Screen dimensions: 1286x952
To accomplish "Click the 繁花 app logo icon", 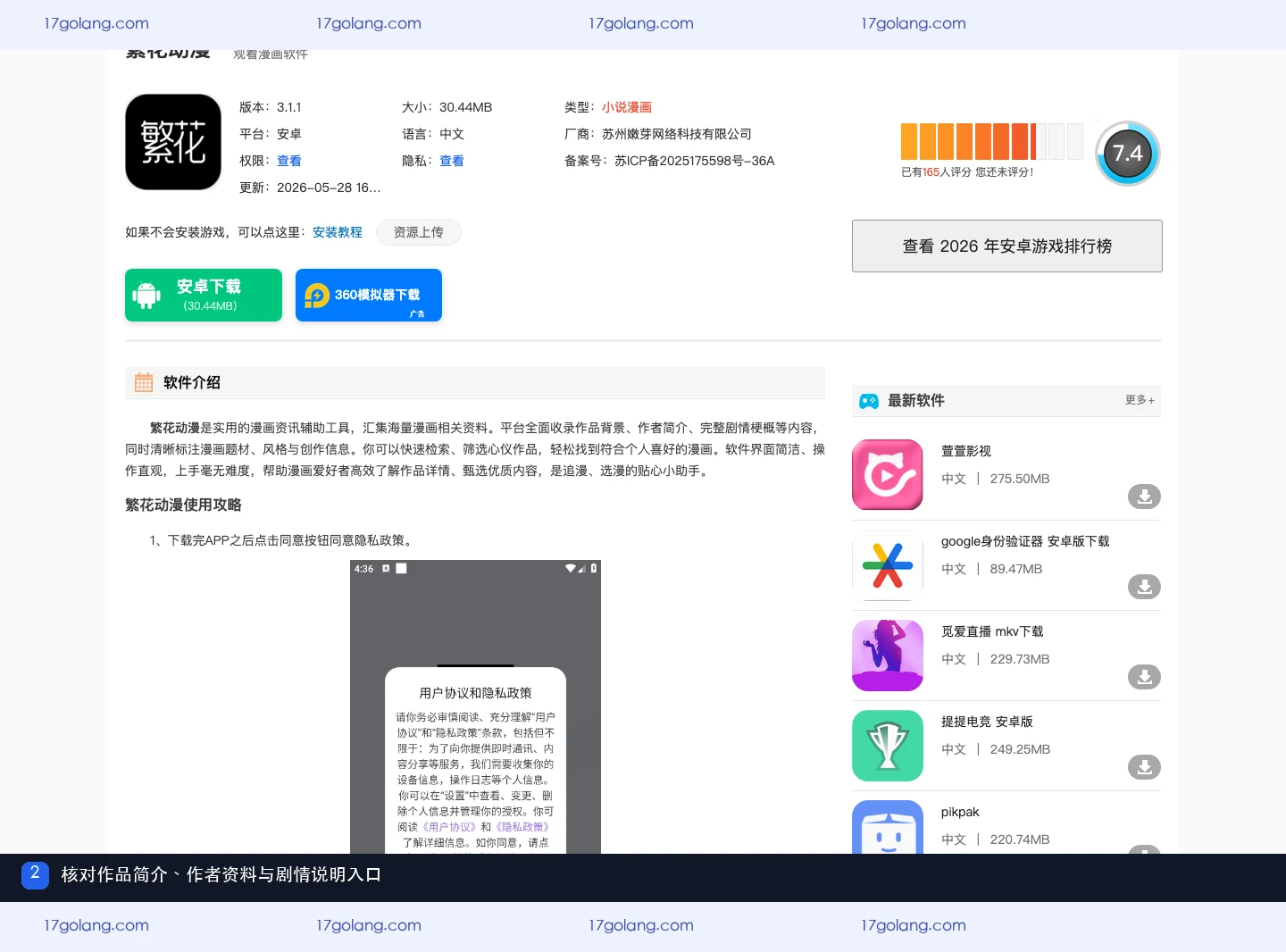I will 173,142.
